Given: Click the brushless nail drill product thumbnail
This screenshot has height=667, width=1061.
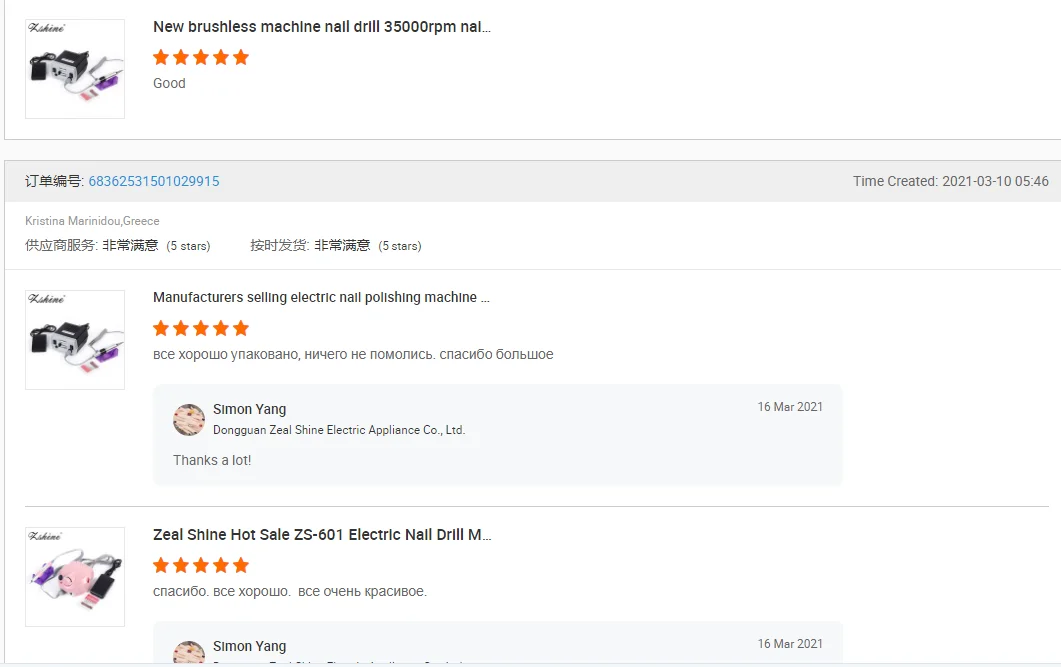Looking at the screenshot, I should tap(75, 69).
